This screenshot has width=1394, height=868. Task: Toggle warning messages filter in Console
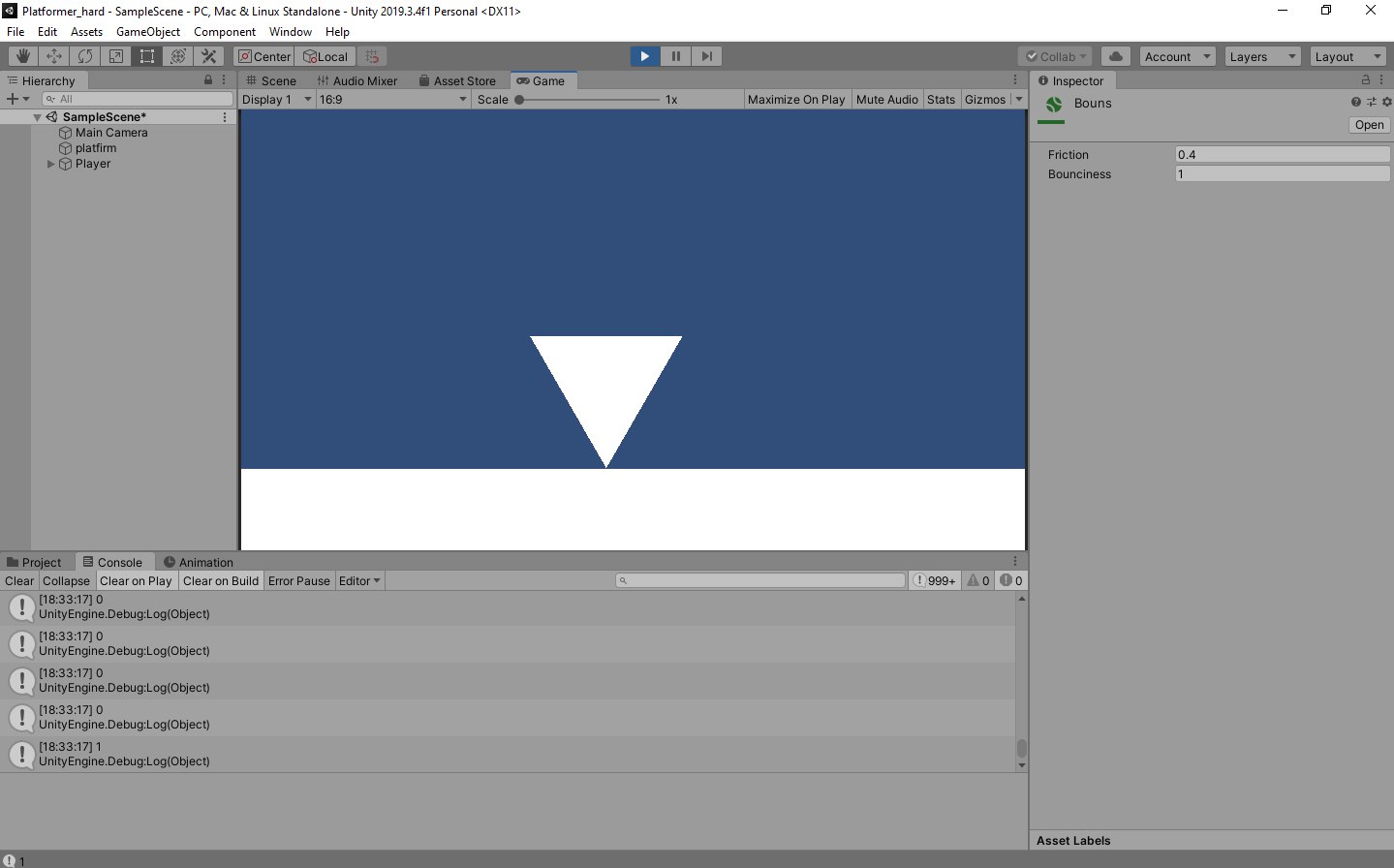[977, 580]
